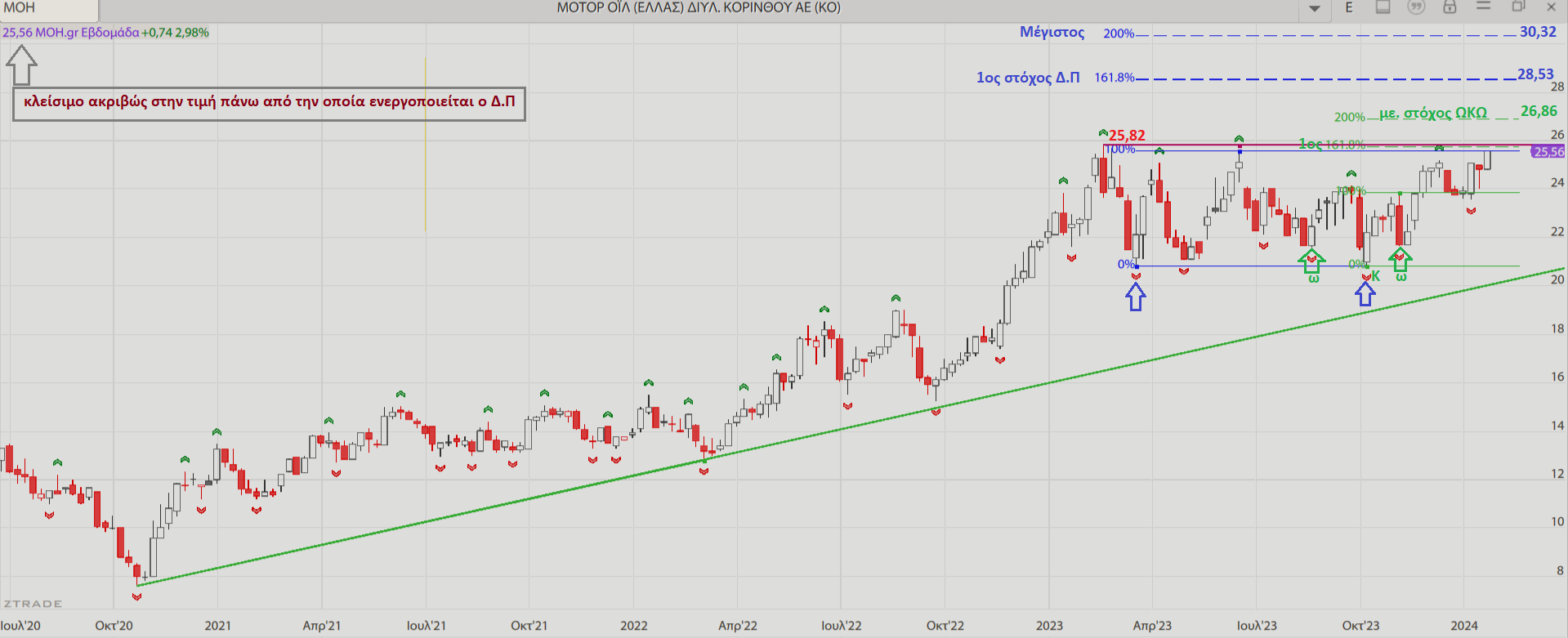Screen dimensions: 1568x638
Task: Click the red 25,82 high label
Action: point(1127,136)
